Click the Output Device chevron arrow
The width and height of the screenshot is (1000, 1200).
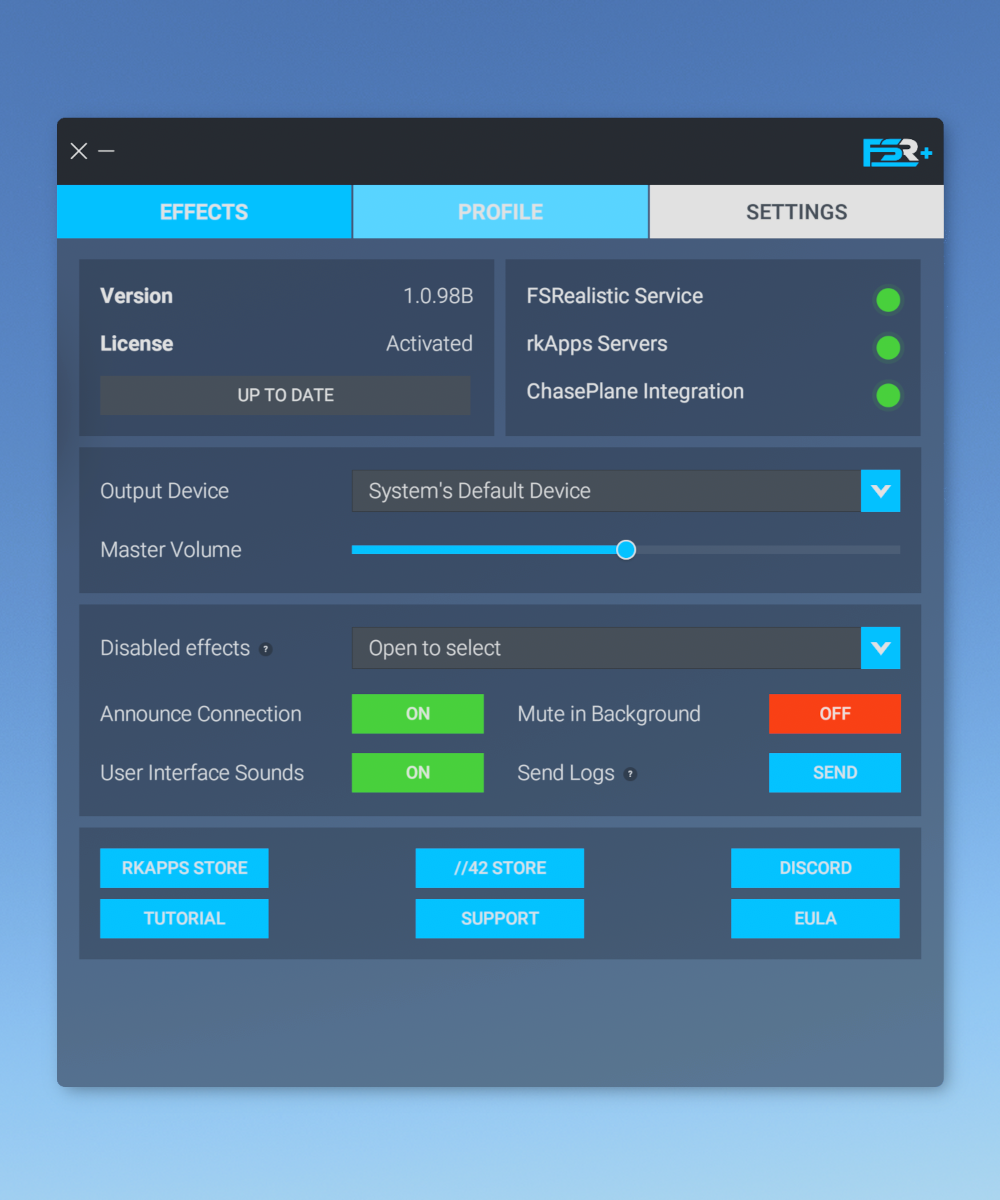tap(881, 491)
